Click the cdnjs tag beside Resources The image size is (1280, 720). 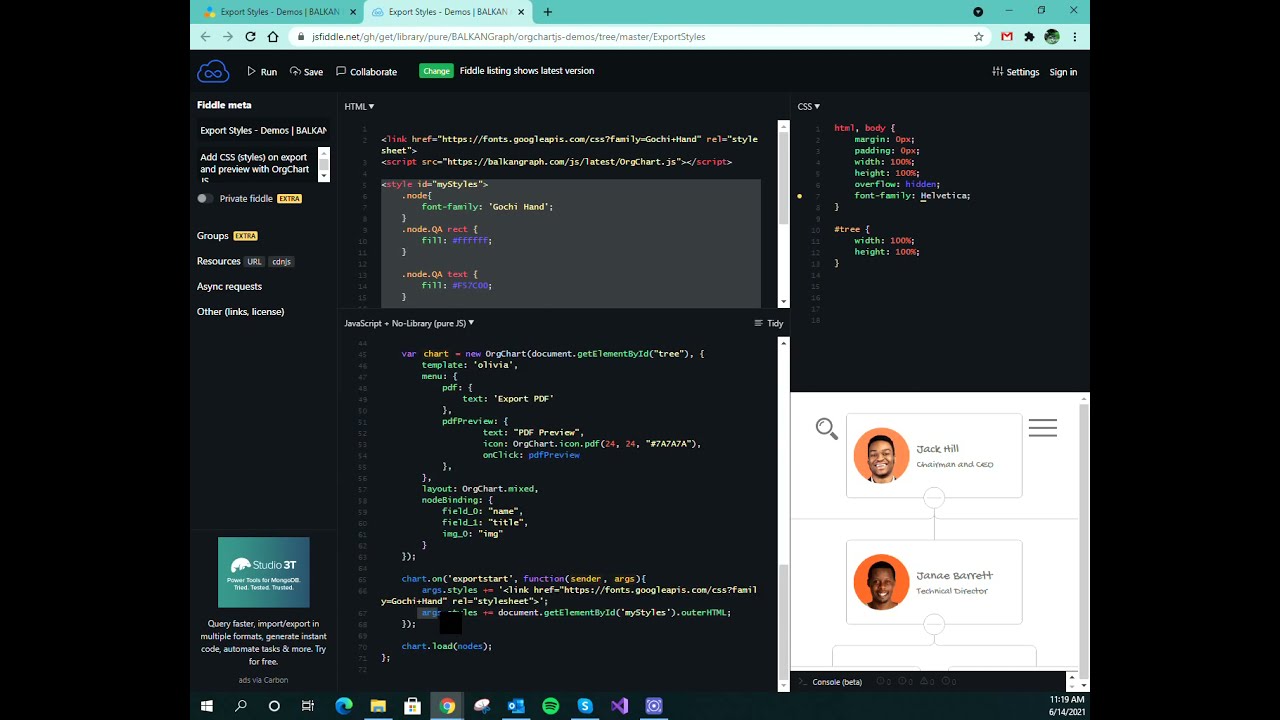coord(282,262)
